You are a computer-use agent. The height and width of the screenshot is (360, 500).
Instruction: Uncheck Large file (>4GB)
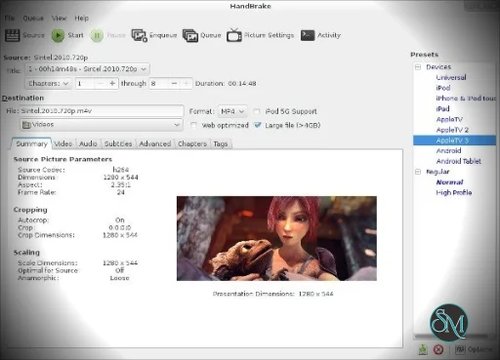[x=257, y=125]
